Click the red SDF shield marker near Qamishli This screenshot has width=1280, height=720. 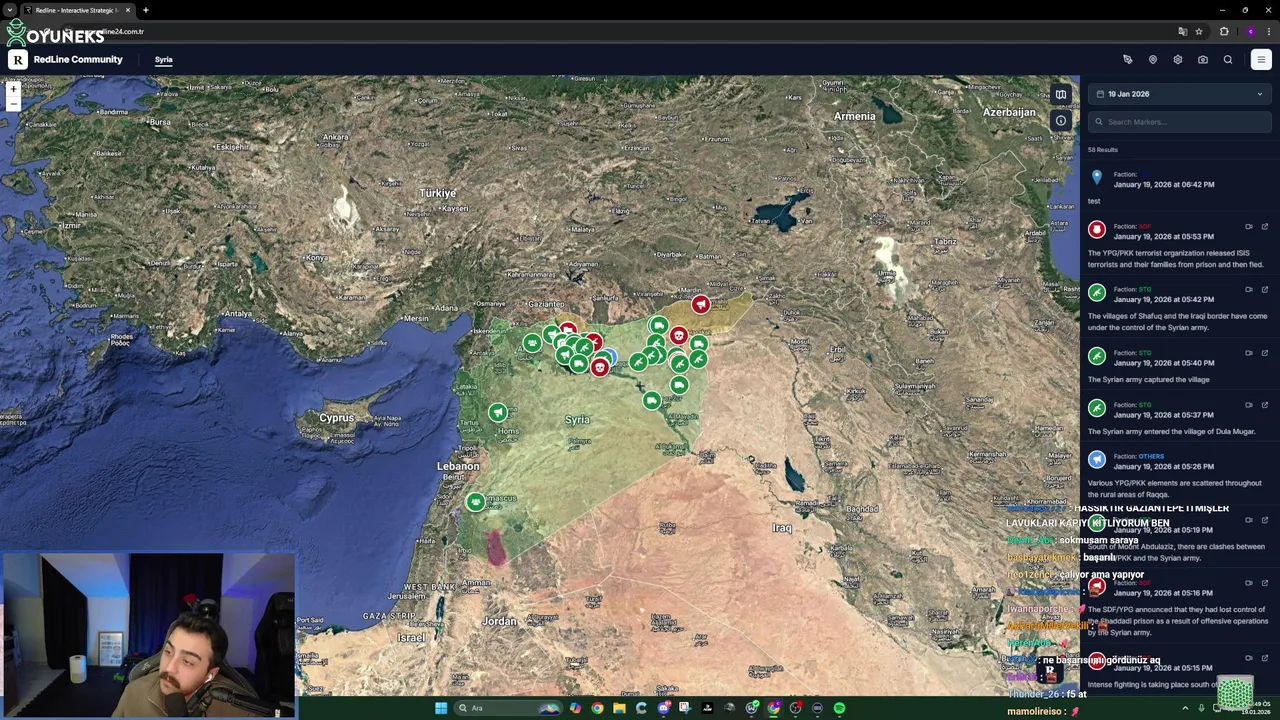pos(701,304)
